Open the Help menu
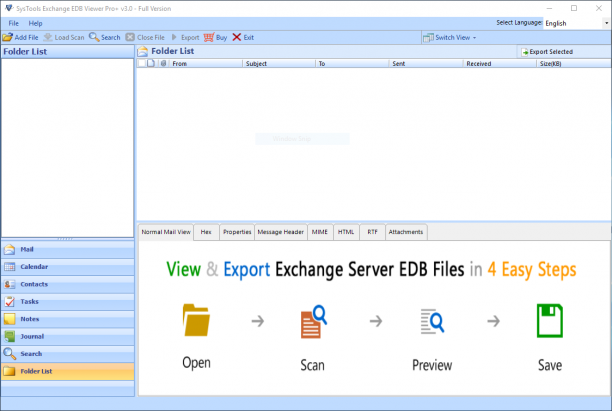Image resolution: width=612 pixels, height=411 pixels. coord(35,23)
